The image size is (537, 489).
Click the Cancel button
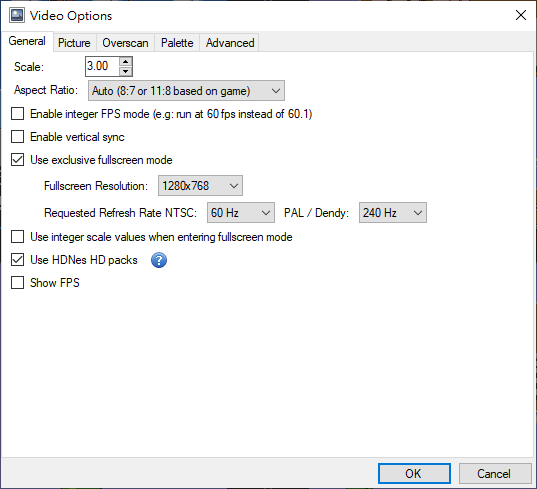[494, 474]
